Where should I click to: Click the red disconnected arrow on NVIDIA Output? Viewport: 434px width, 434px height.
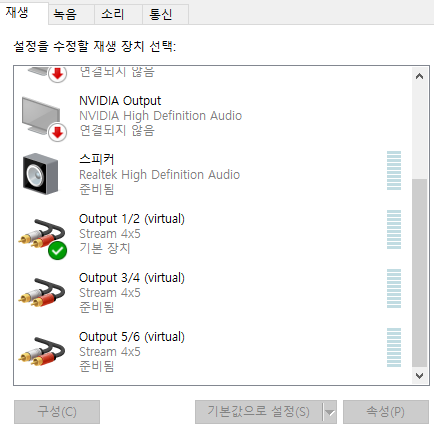point(57,132)
